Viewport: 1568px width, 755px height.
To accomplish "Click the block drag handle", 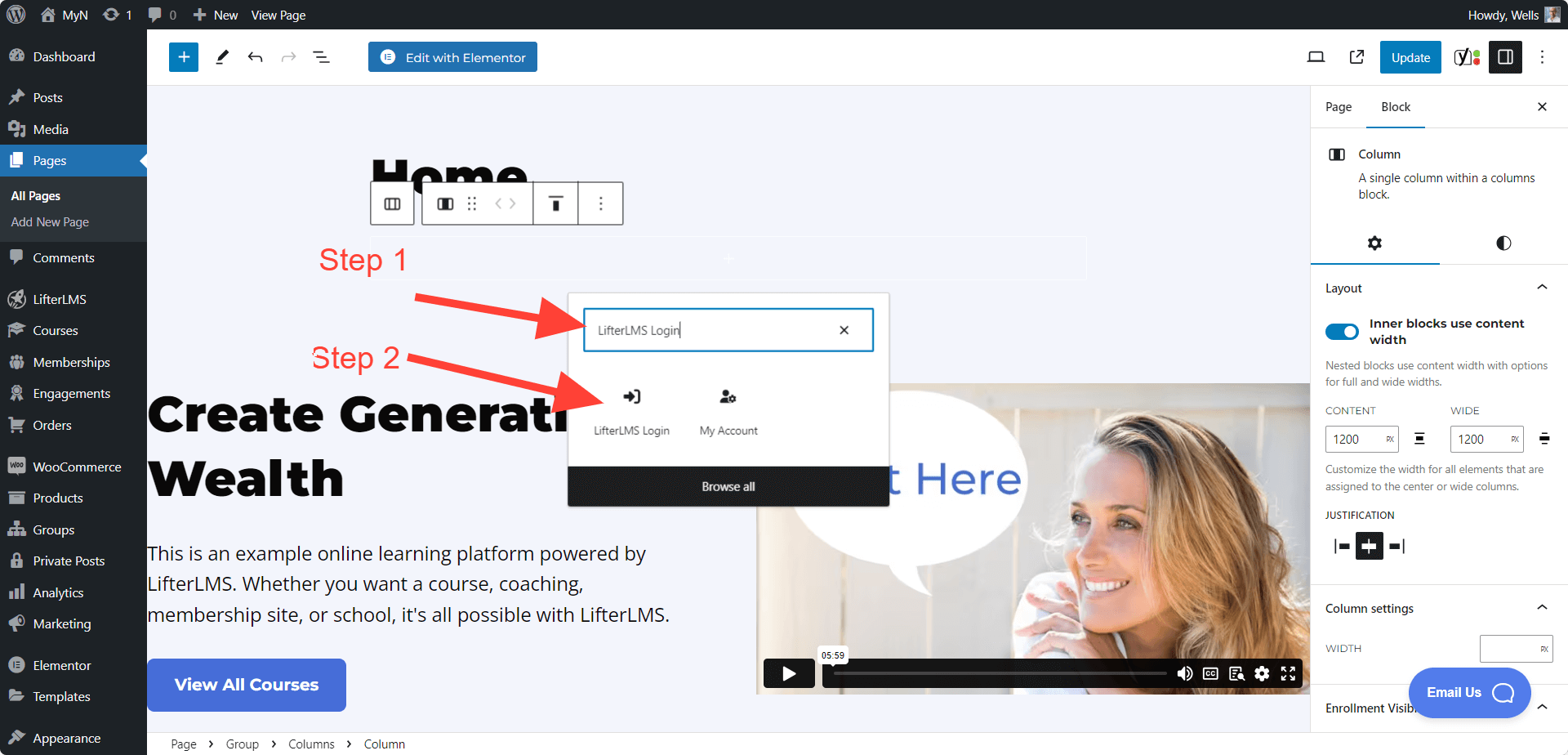I will tap(472, 203).
